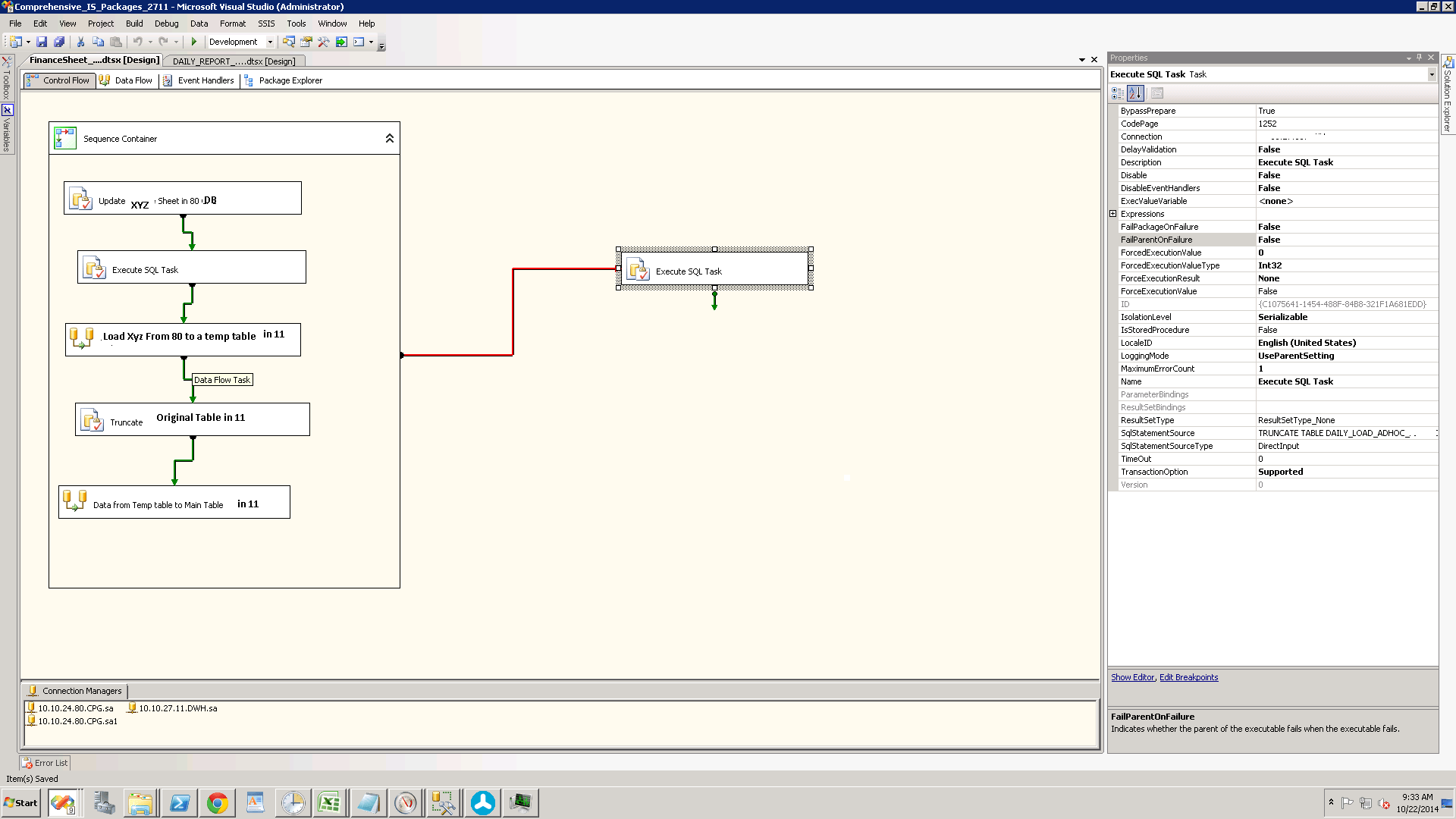Open Google Chrome from the taskbar

point(217,802)
